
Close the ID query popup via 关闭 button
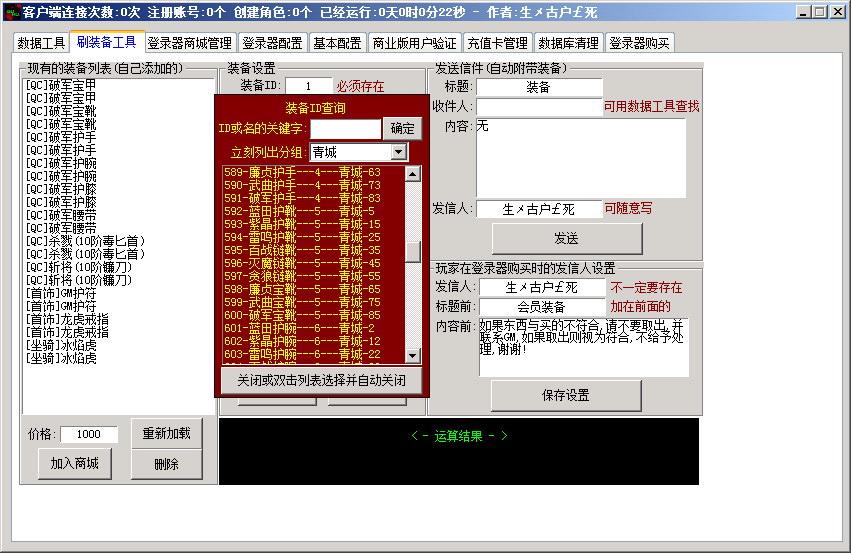pos(321,381)
